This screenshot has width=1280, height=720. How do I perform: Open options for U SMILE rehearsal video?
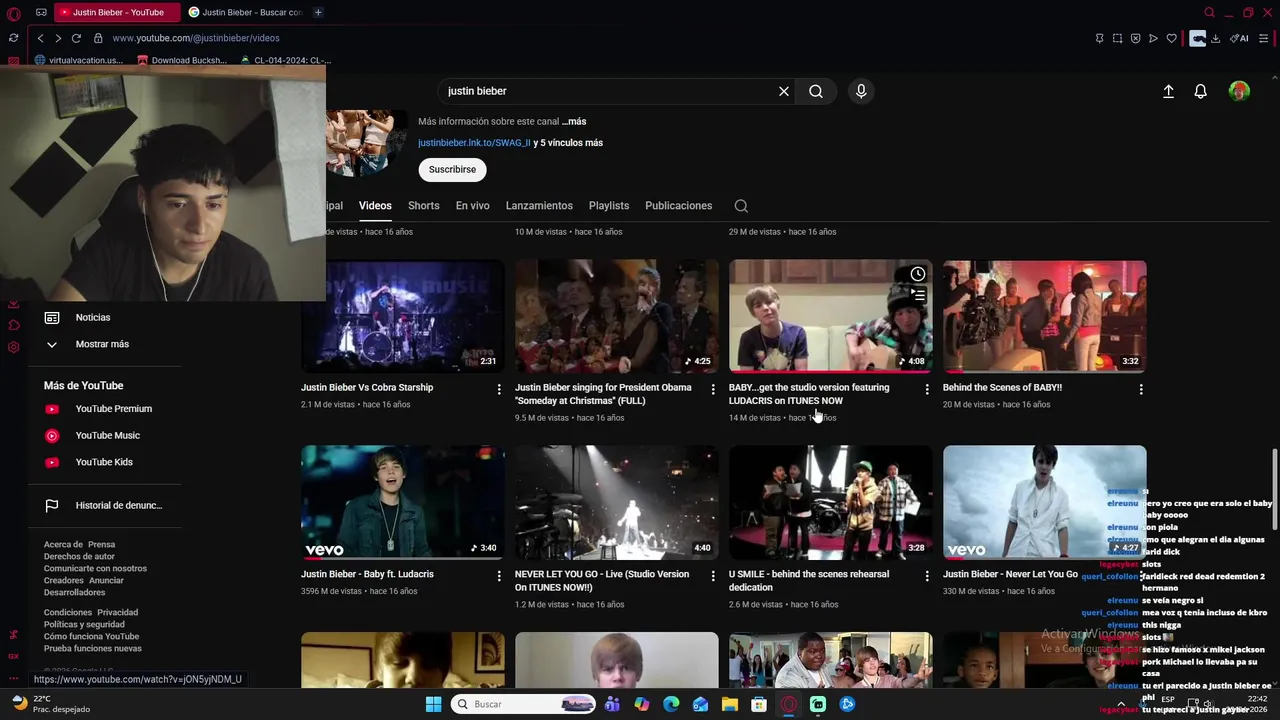coord(927,576)
